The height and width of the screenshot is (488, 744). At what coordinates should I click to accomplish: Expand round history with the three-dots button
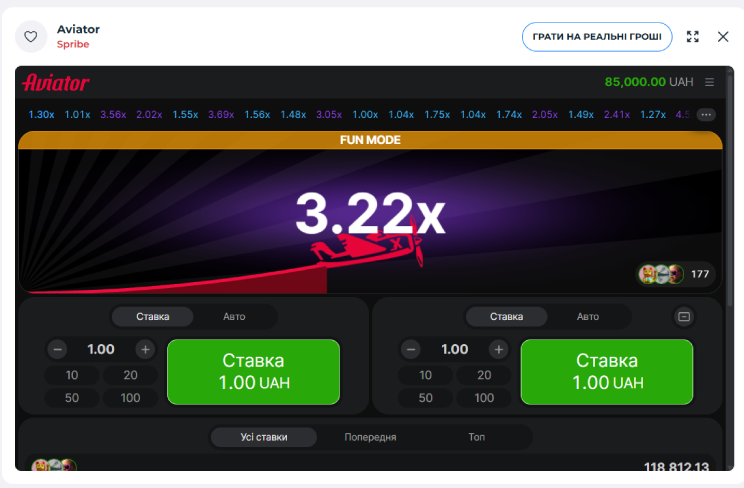706,115
